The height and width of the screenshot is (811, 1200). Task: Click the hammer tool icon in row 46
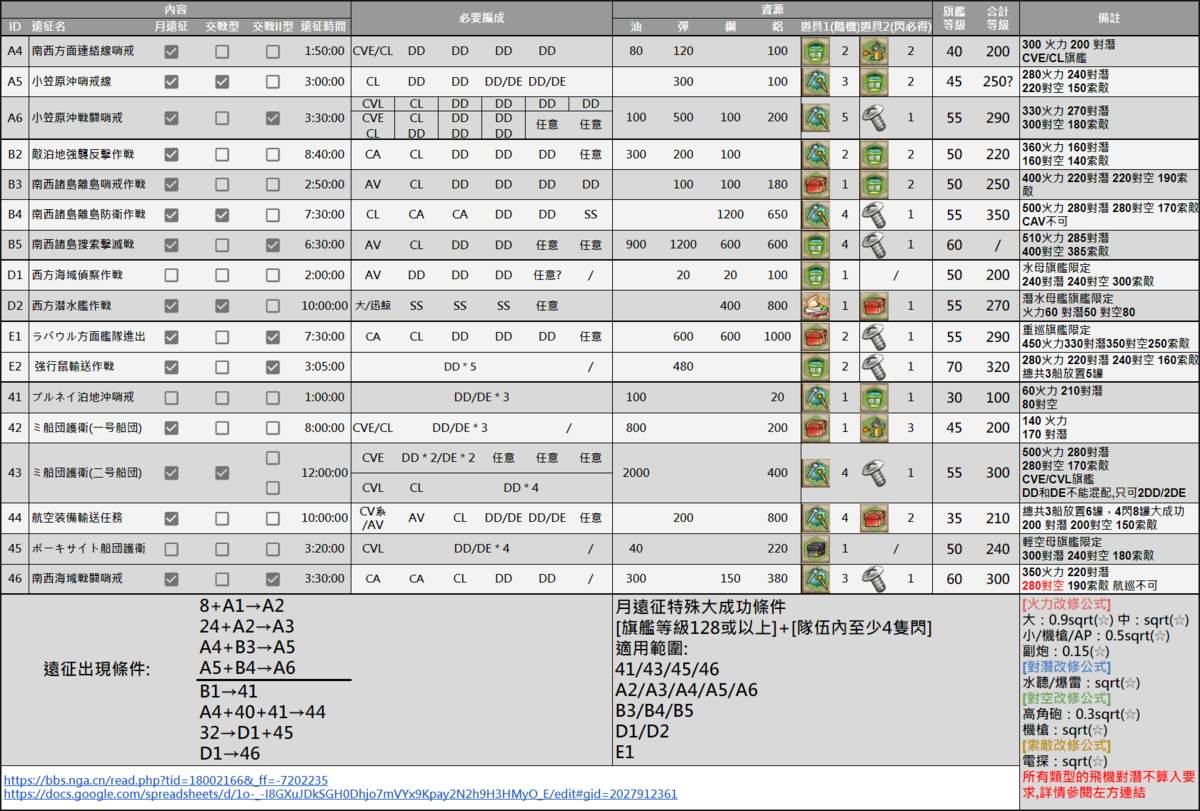(817, 578)
